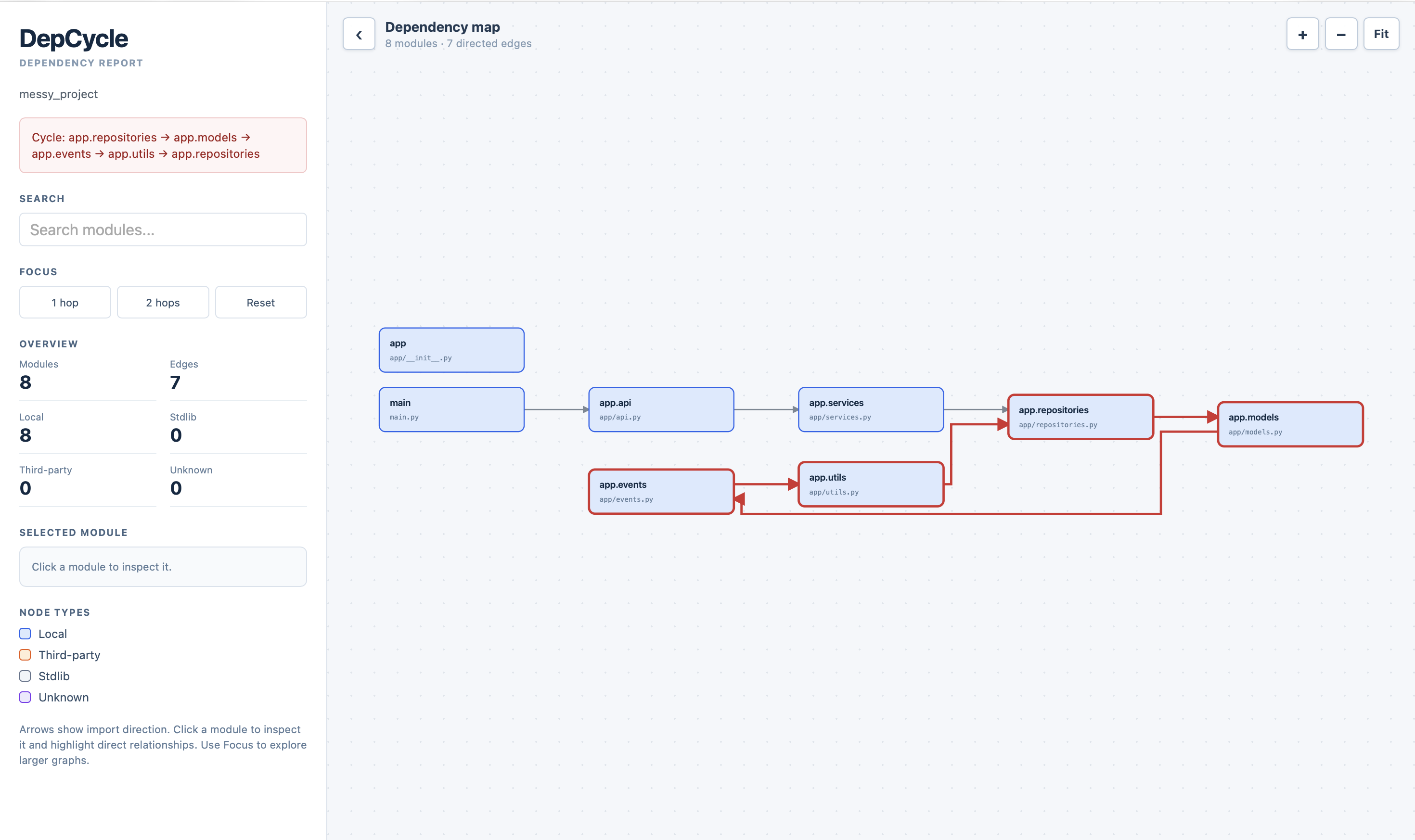Zoom out with the minus button
1415x840 pixels.
(x=1341, y=34)
